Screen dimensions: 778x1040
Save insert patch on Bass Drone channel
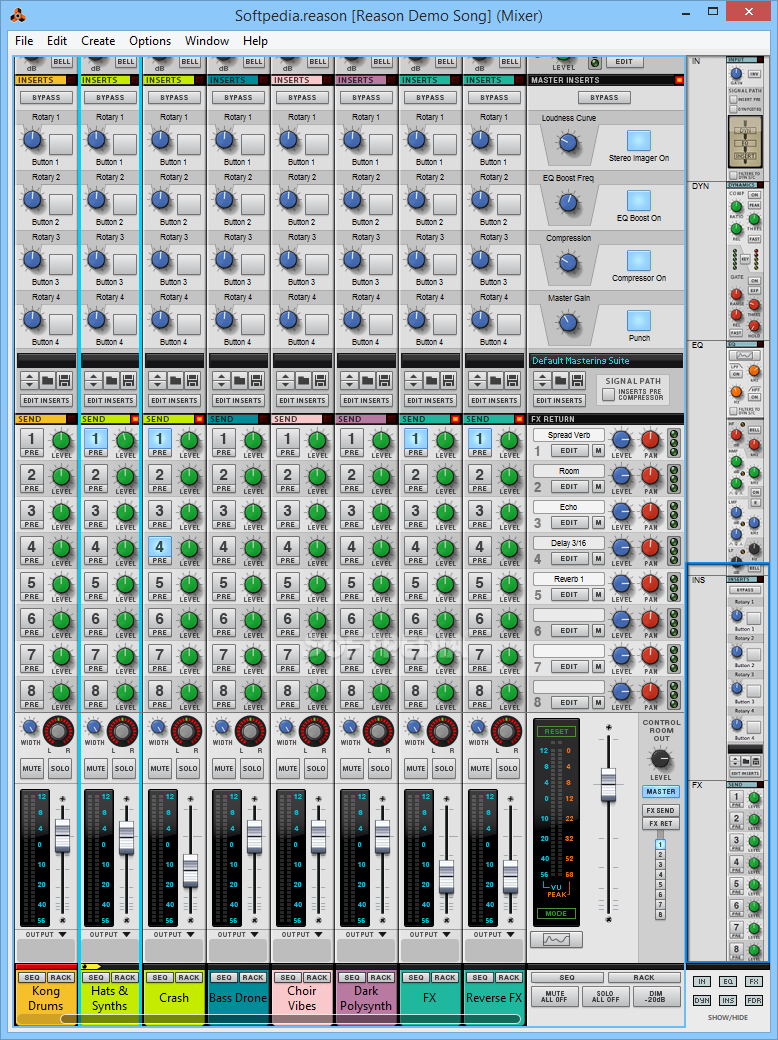(x=256, y=381)
